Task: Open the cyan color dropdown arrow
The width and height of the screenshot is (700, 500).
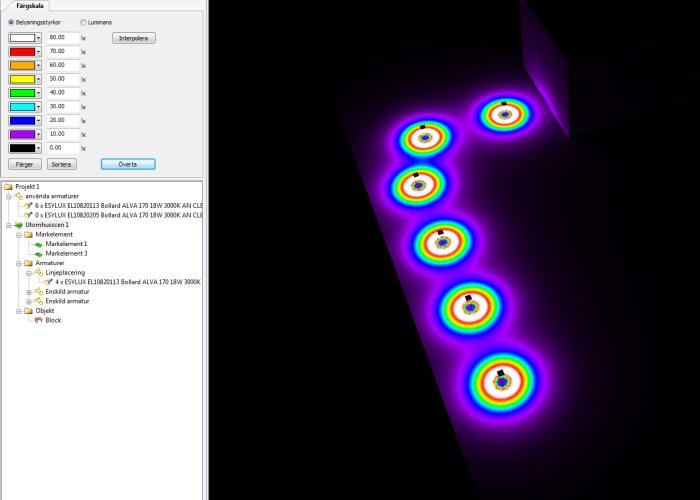Action: click(38, 107)
